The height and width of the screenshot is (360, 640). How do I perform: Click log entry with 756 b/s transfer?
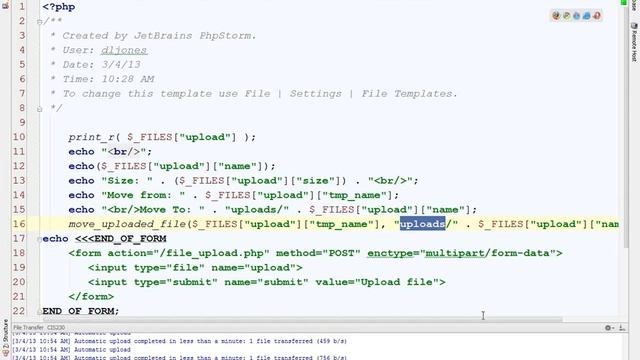pyautogui.click(x=180, y=358)
